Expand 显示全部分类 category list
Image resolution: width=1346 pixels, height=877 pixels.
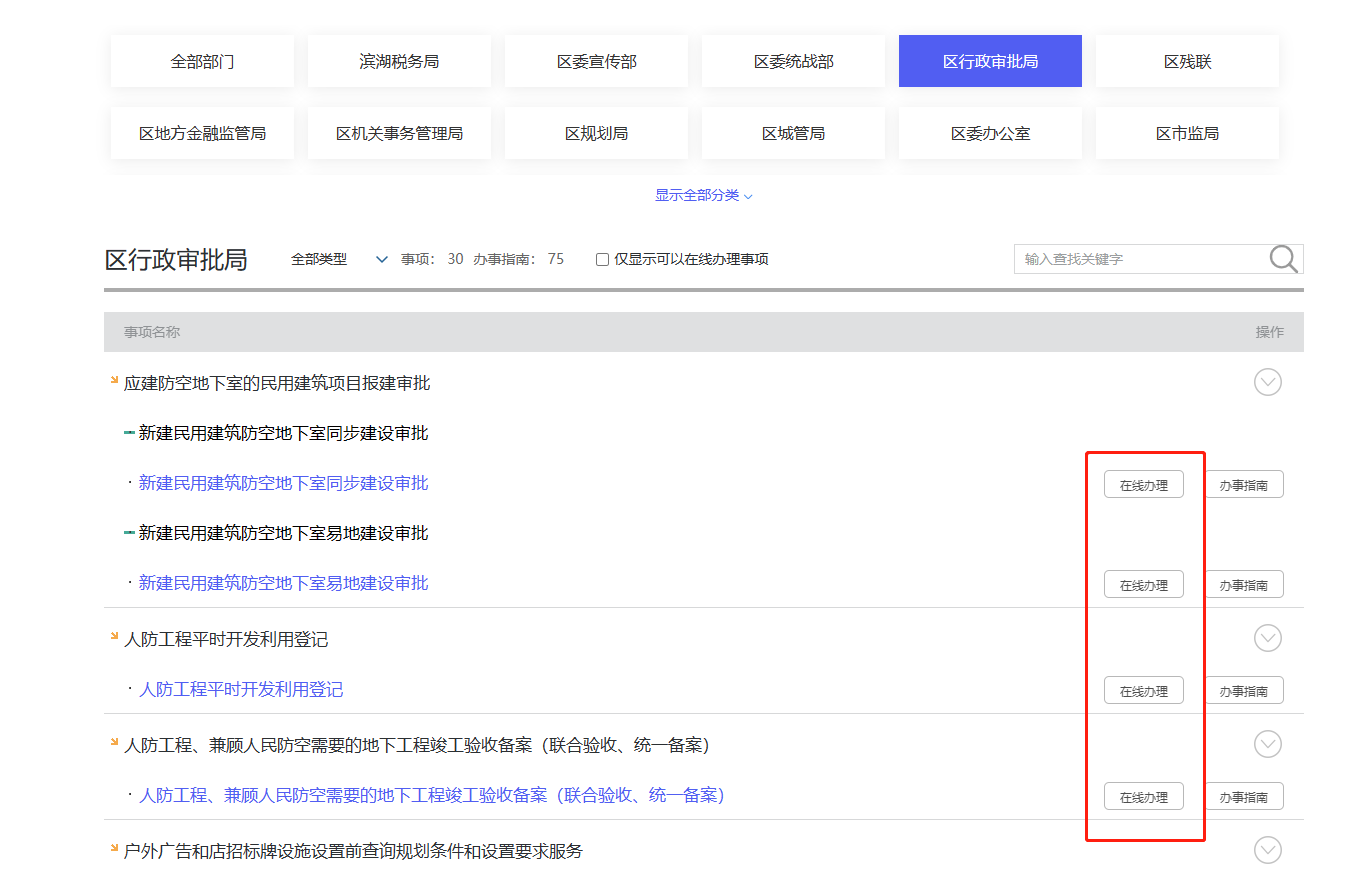tap(703, 196)
